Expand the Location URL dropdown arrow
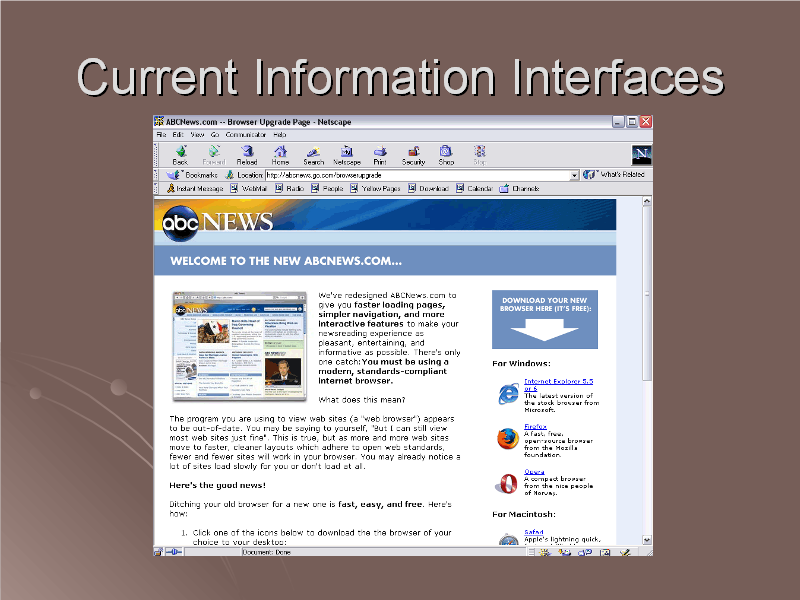Image resolution: width=800 pixels, height=600 pixels. click(574, 176)
